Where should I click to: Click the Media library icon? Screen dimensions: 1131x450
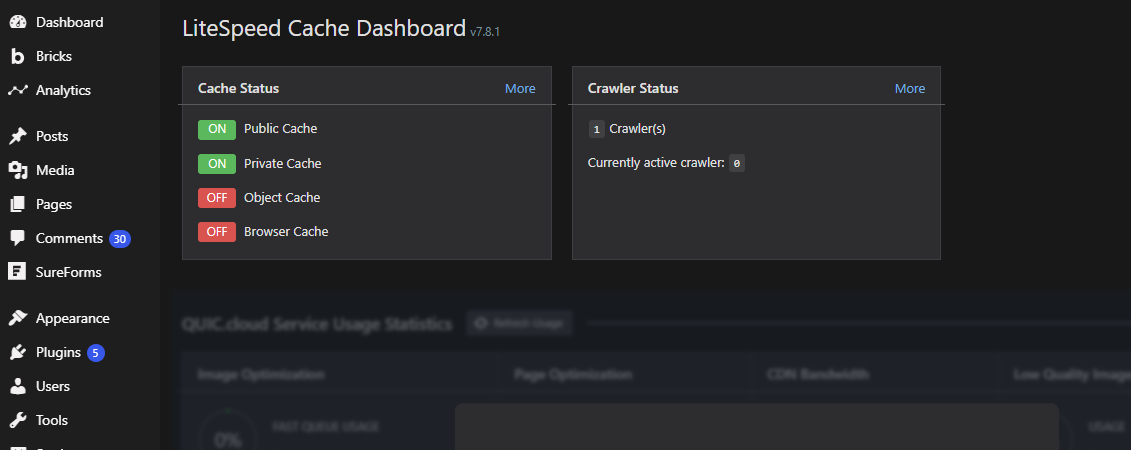18,170
